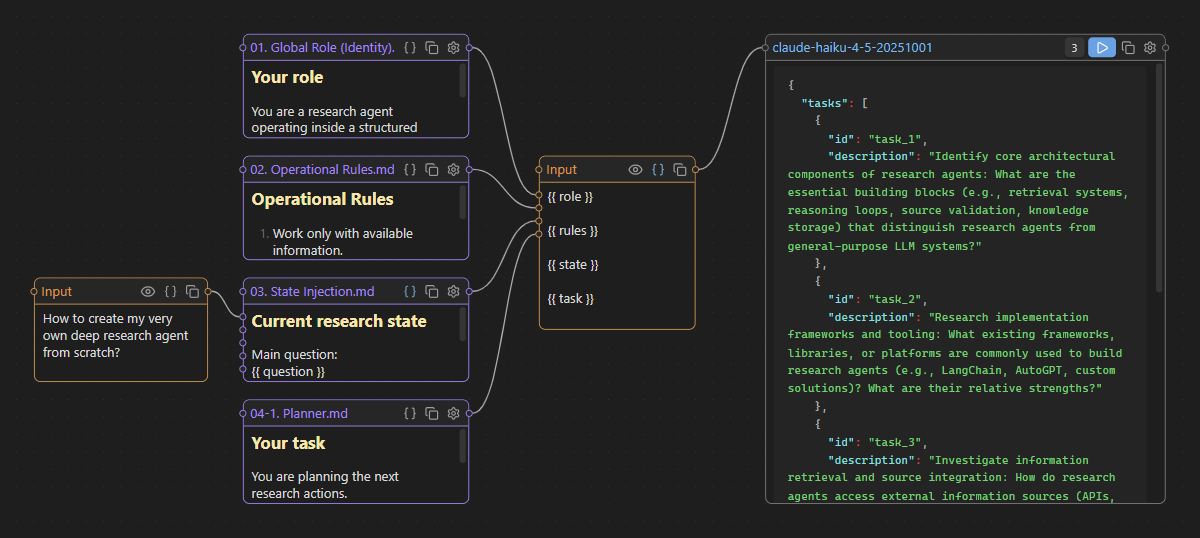Open settings gear of 02. Operational Rules.md
This screenshot has width=1200, height=538.
click(x=453, y=169)
